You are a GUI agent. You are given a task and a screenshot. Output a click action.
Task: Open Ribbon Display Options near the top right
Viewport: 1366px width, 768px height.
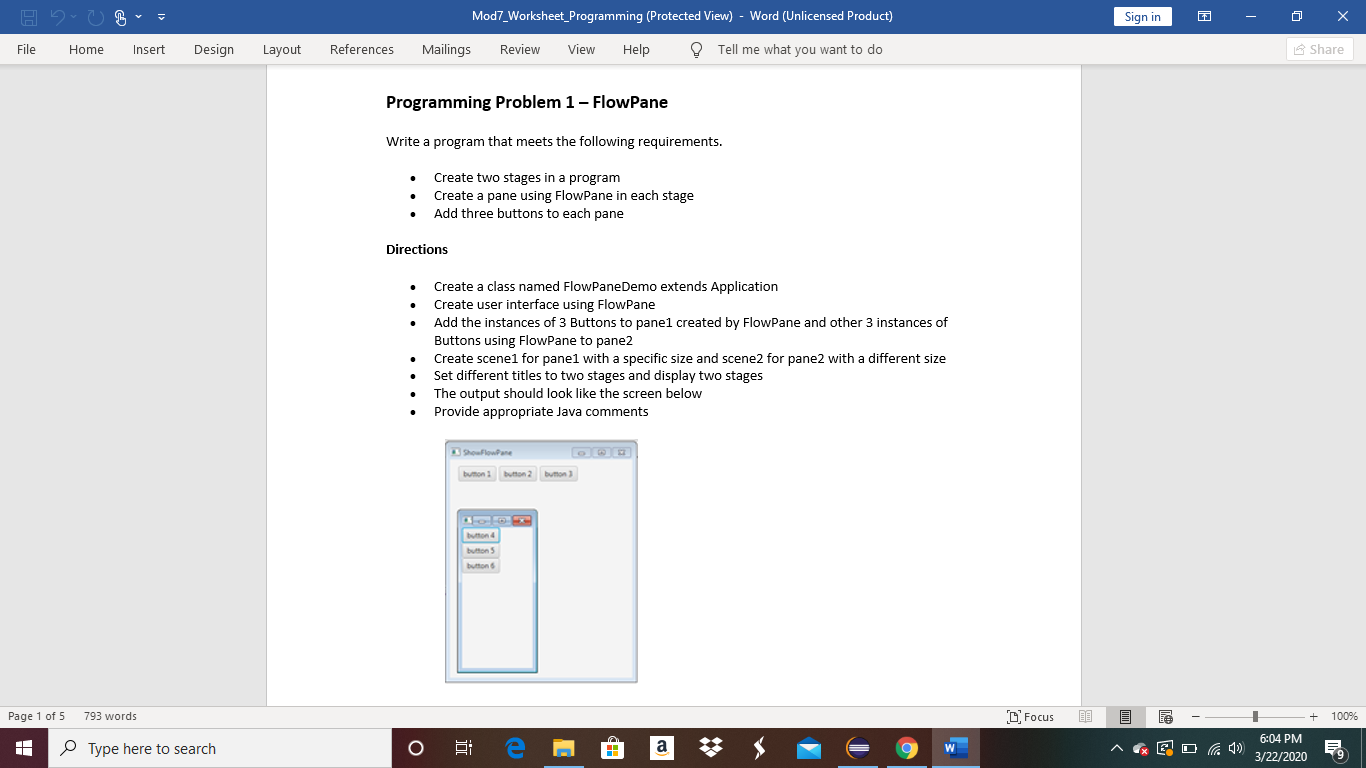coord(1204,16)
